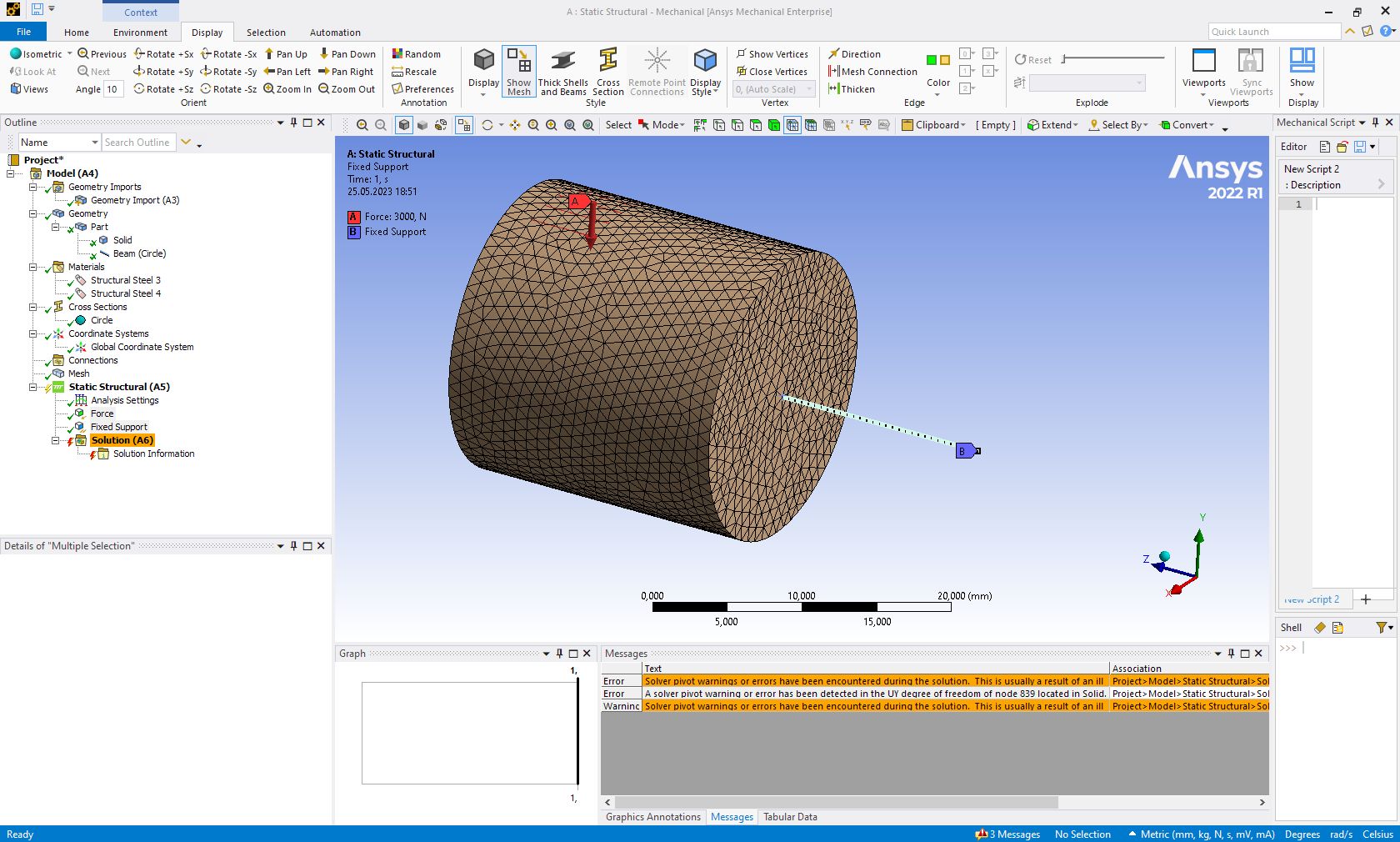Enable Cross Section style view
Image resolution: width=1400 pixels, height=842 pixels.
coord(608,72)
